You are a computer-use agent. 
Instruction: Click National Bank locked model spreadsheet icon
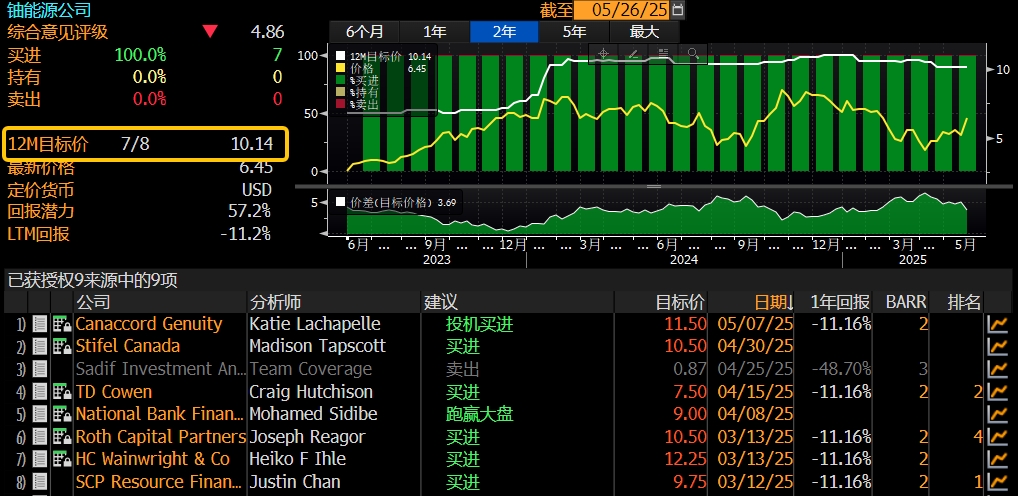point(62,414)
